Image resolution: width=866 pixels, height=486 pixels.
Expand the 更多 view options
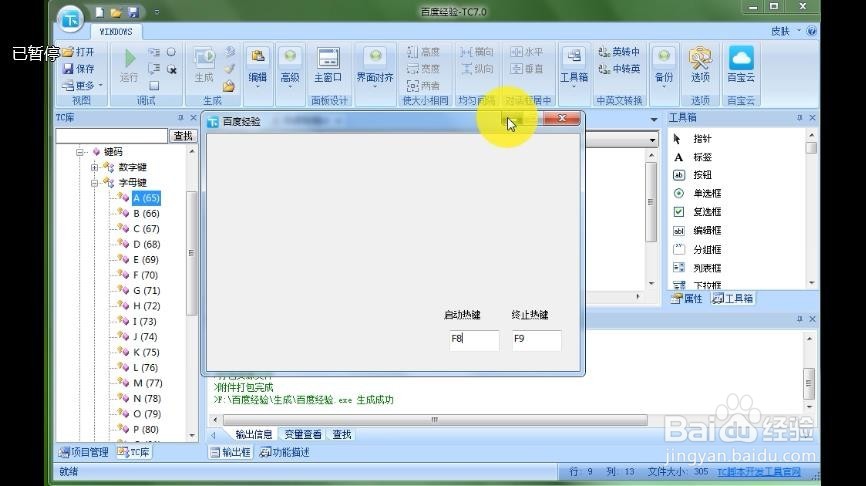click(82, 86)
